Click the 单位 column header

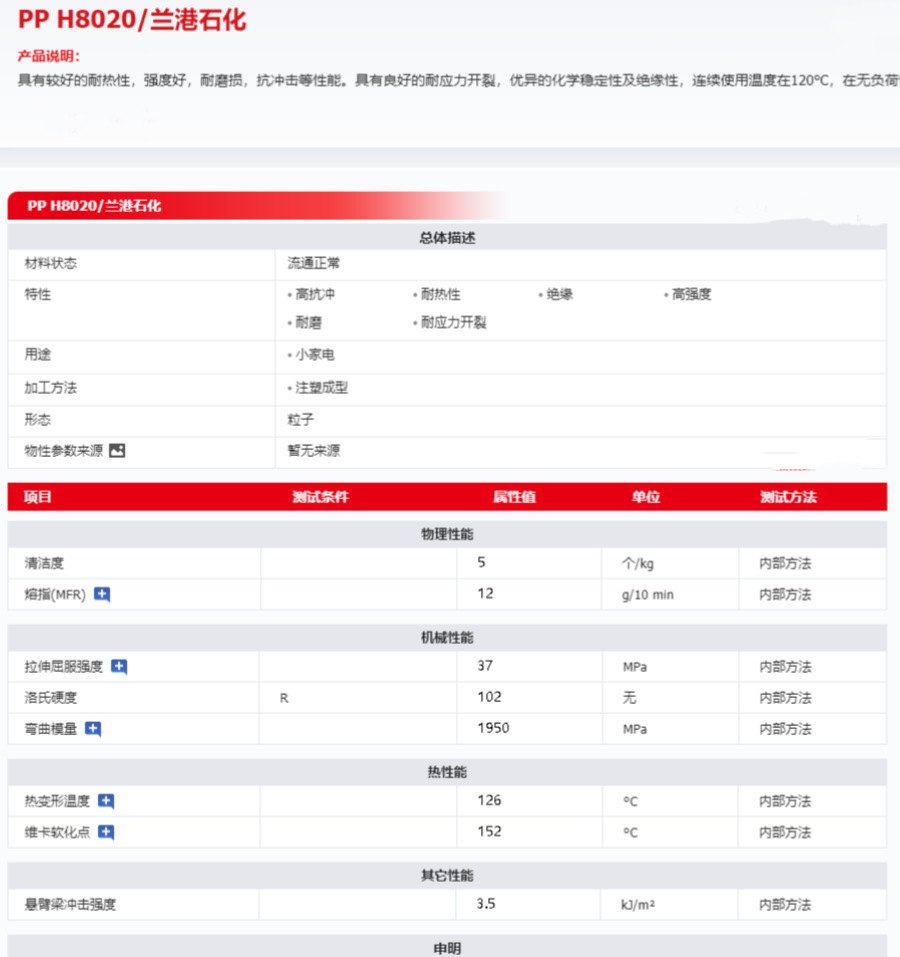(x=646, y=497)
